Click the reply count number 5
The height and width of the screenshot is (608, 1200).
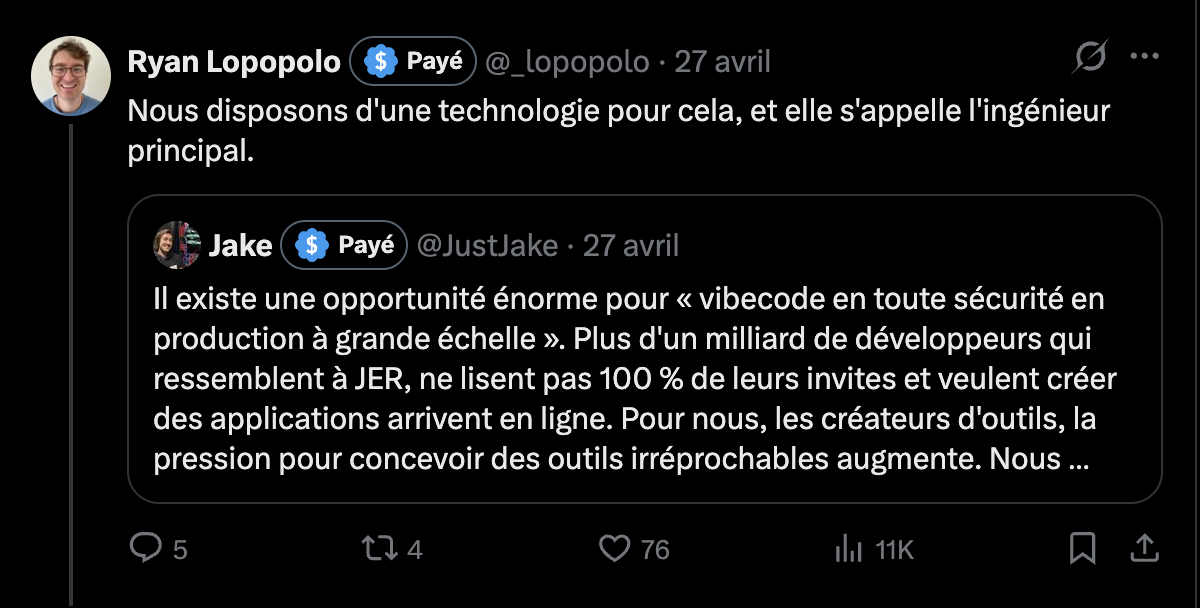point(180,549)
